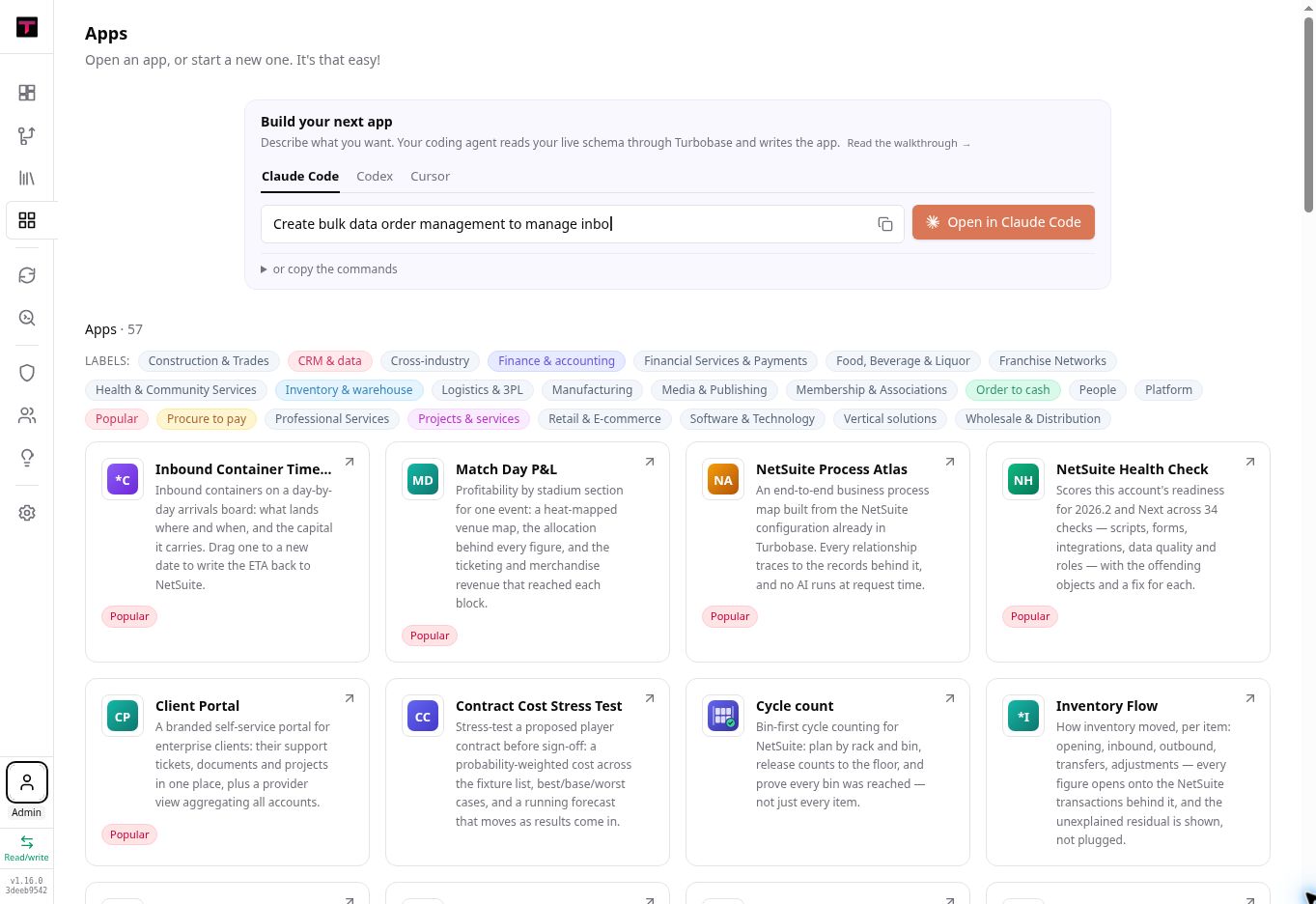Open Cycle count external arrow icon
The height and width of the screenshot is (904, 1316).
(x=950, y=698)
